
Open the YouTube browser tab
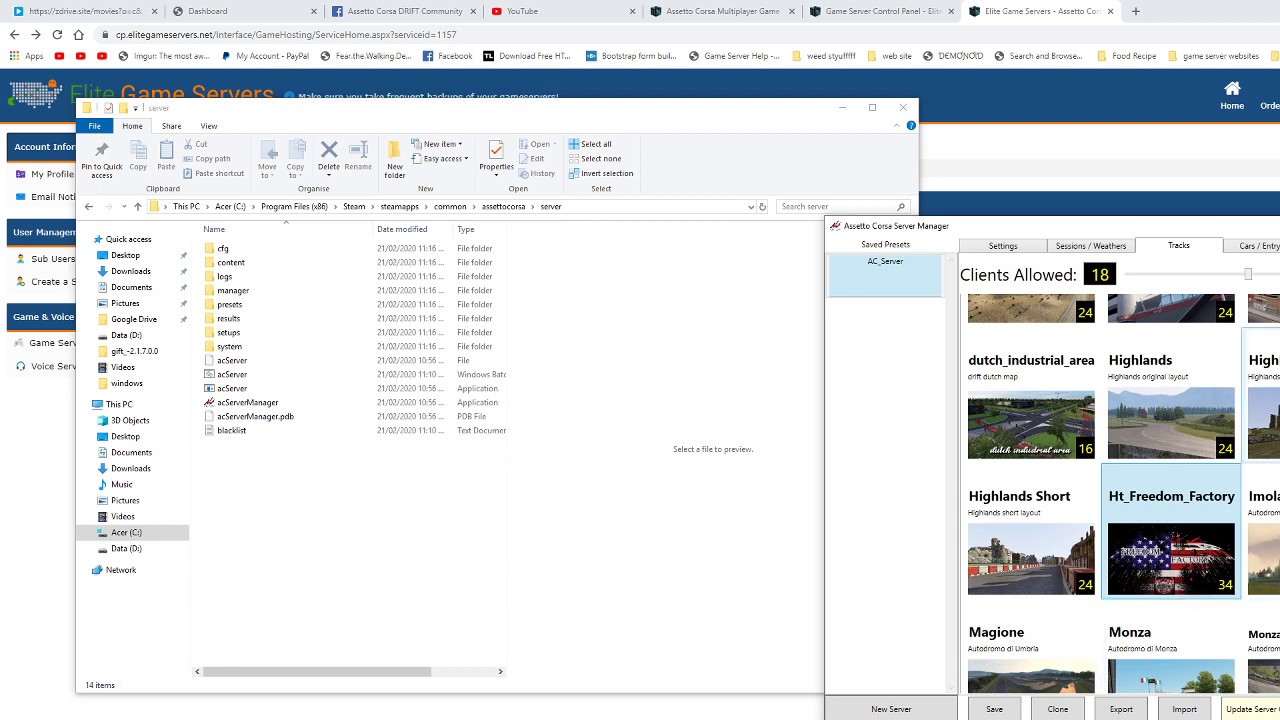tap(561, 11)
